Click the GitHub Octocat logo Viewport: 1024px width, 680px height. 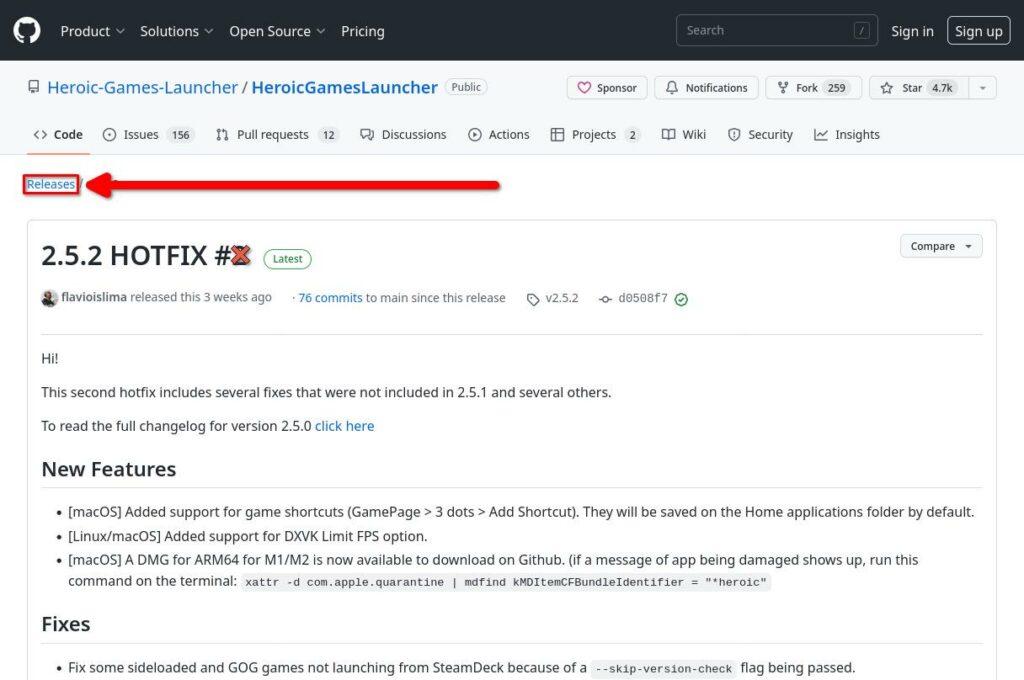point(27,31)
